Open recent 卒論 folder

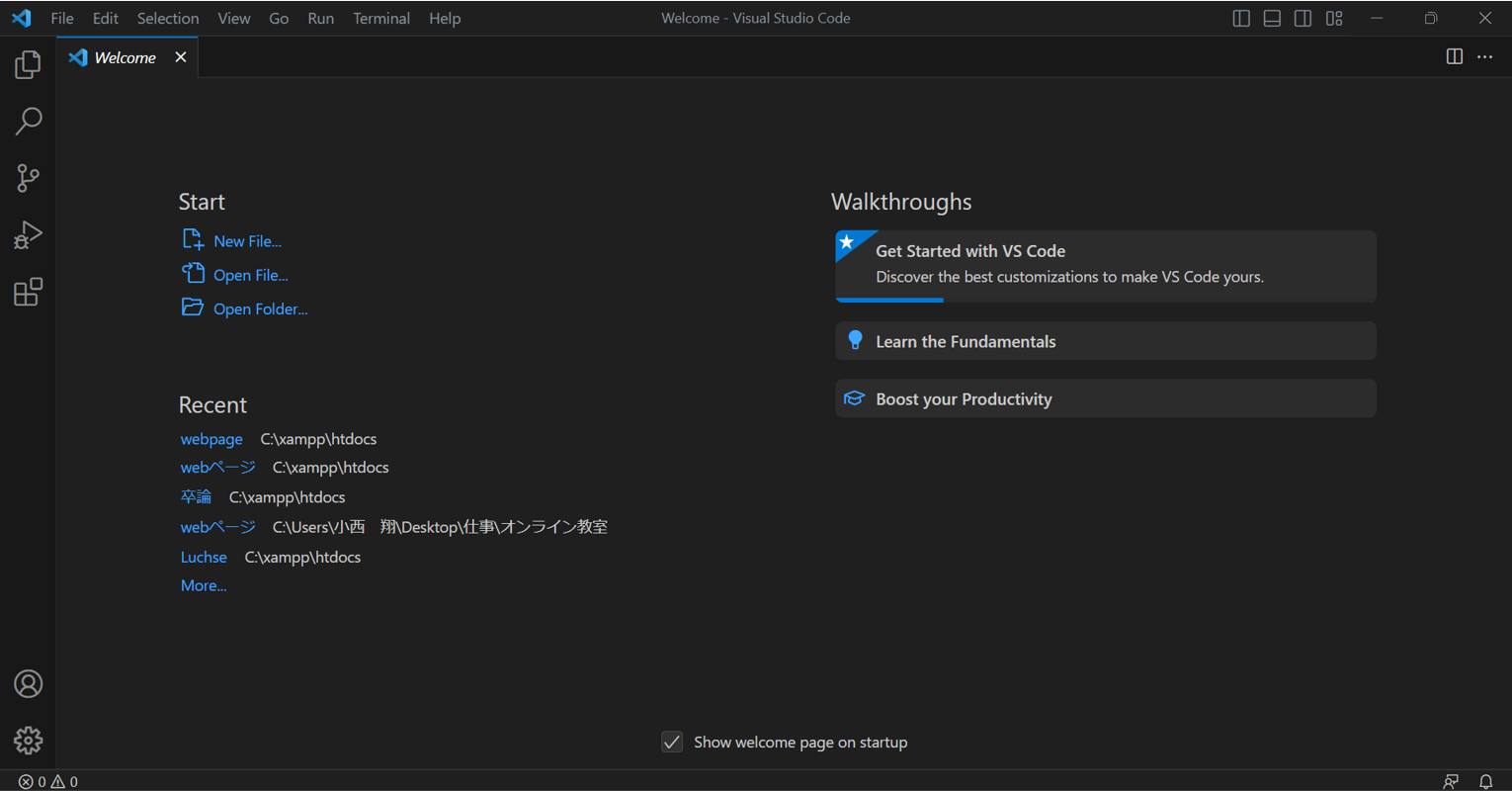pyautogui.click(x=196, y=497)
